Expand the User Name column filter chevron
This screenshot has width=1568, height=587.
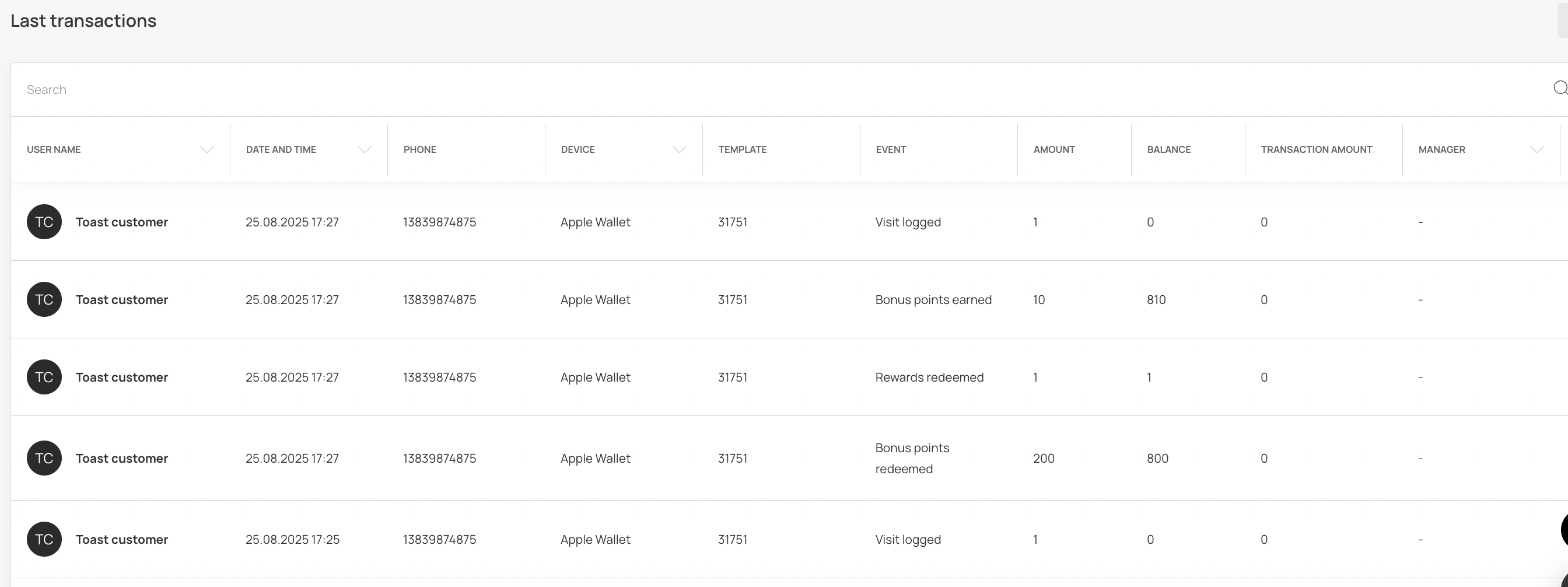pos(207,150)
